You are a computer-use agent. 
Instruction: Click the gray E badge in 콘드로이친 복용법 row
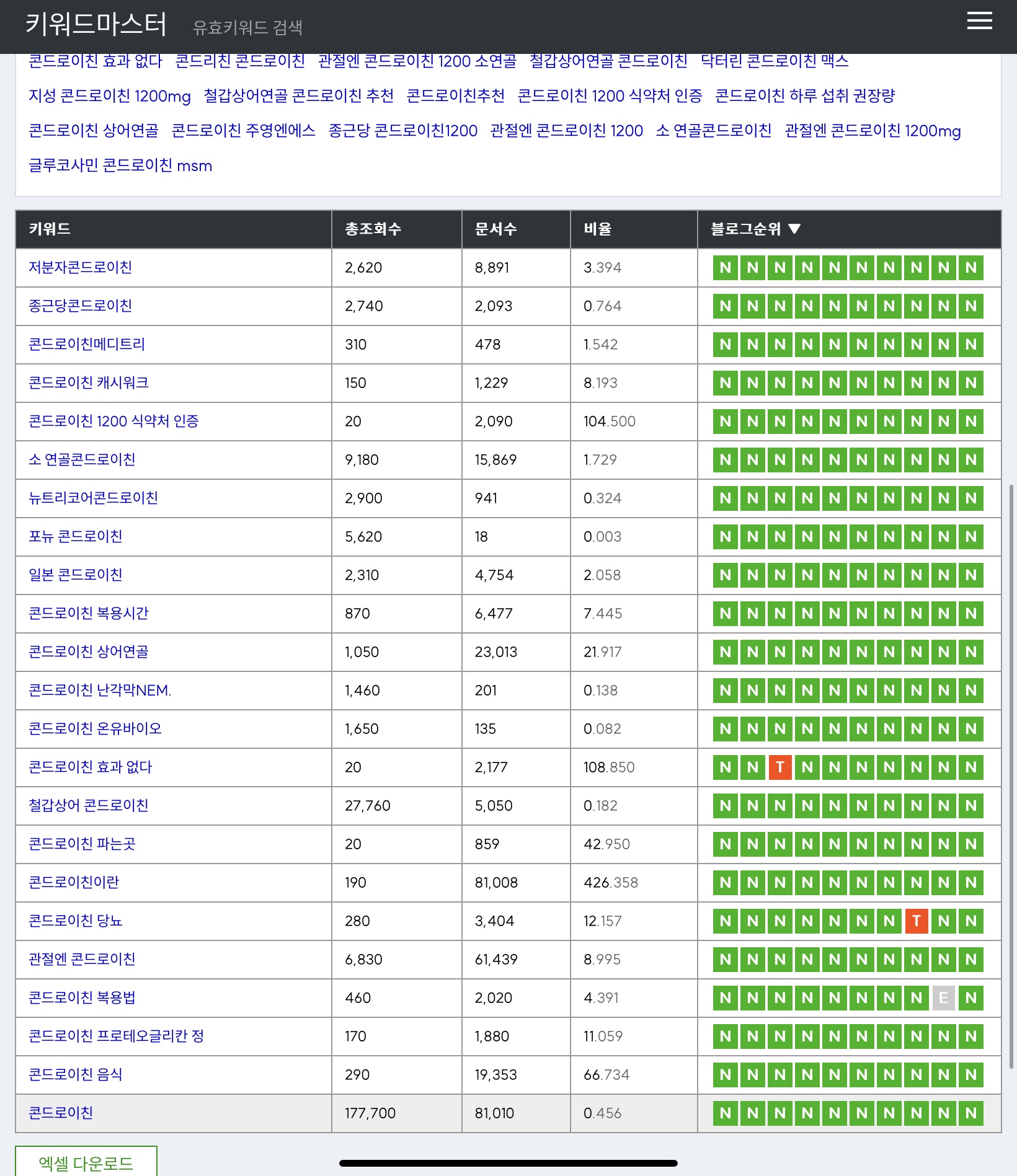[x=944, y=998]
